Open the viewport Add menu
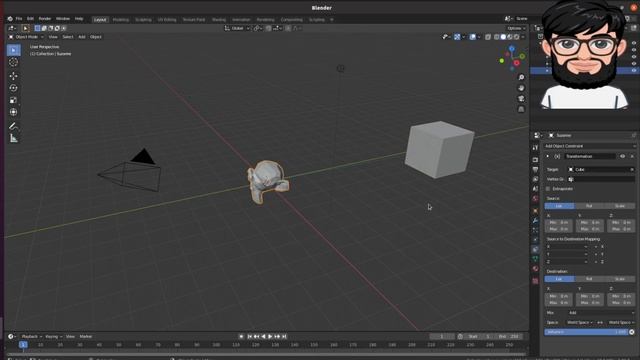The image size is (640, 360). pyautogui.click(x=82, y=37)
